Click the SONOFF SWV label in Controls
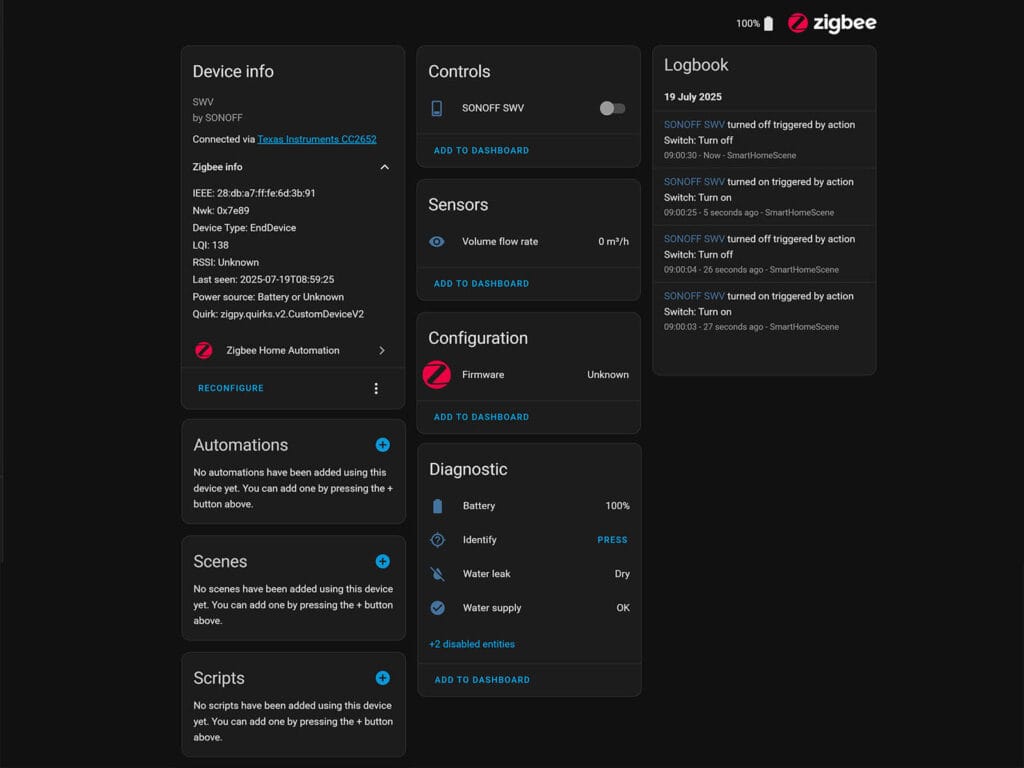 (x=493, y=108)
